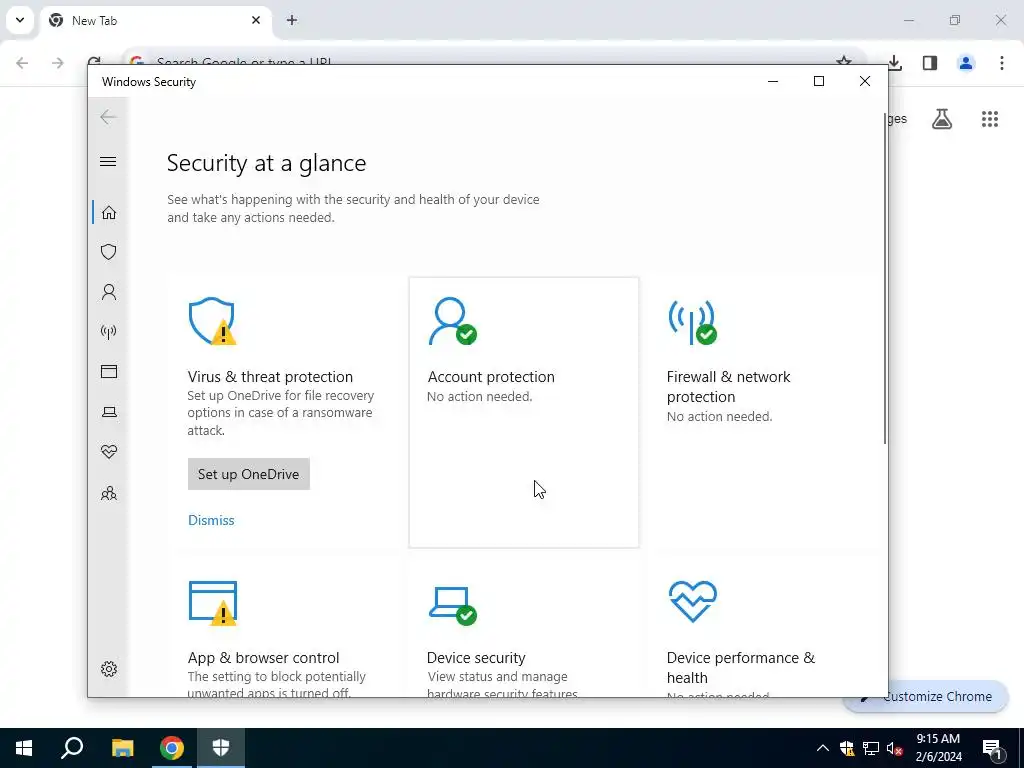Image resolution: width=1024 pixels, height=768 pixels.
Task: Open Virus & threat protection shield in sidebar
Action: (109, 252)
